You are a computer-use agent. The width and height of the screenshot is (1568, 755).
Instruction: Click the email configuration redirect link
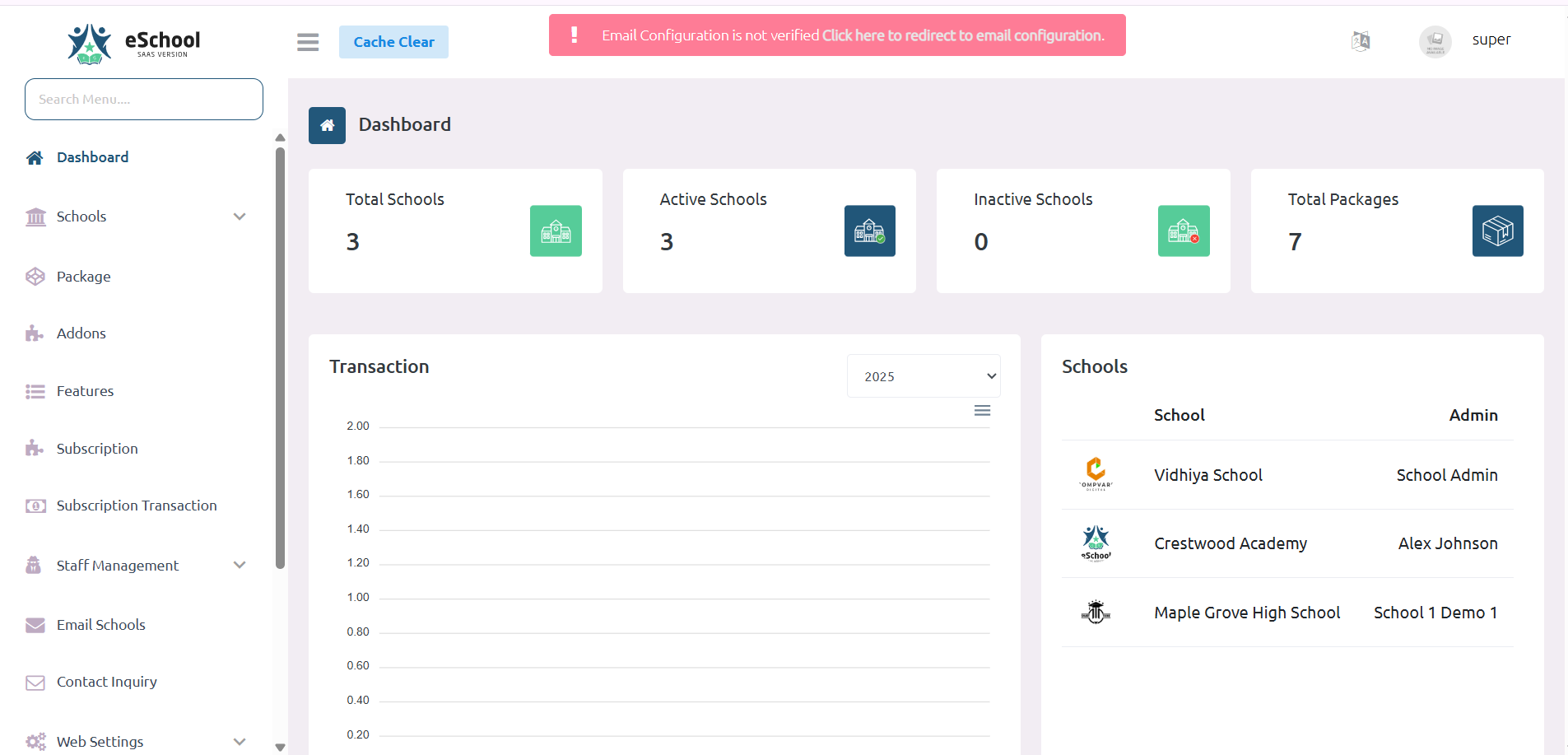[x=963, y=35]
